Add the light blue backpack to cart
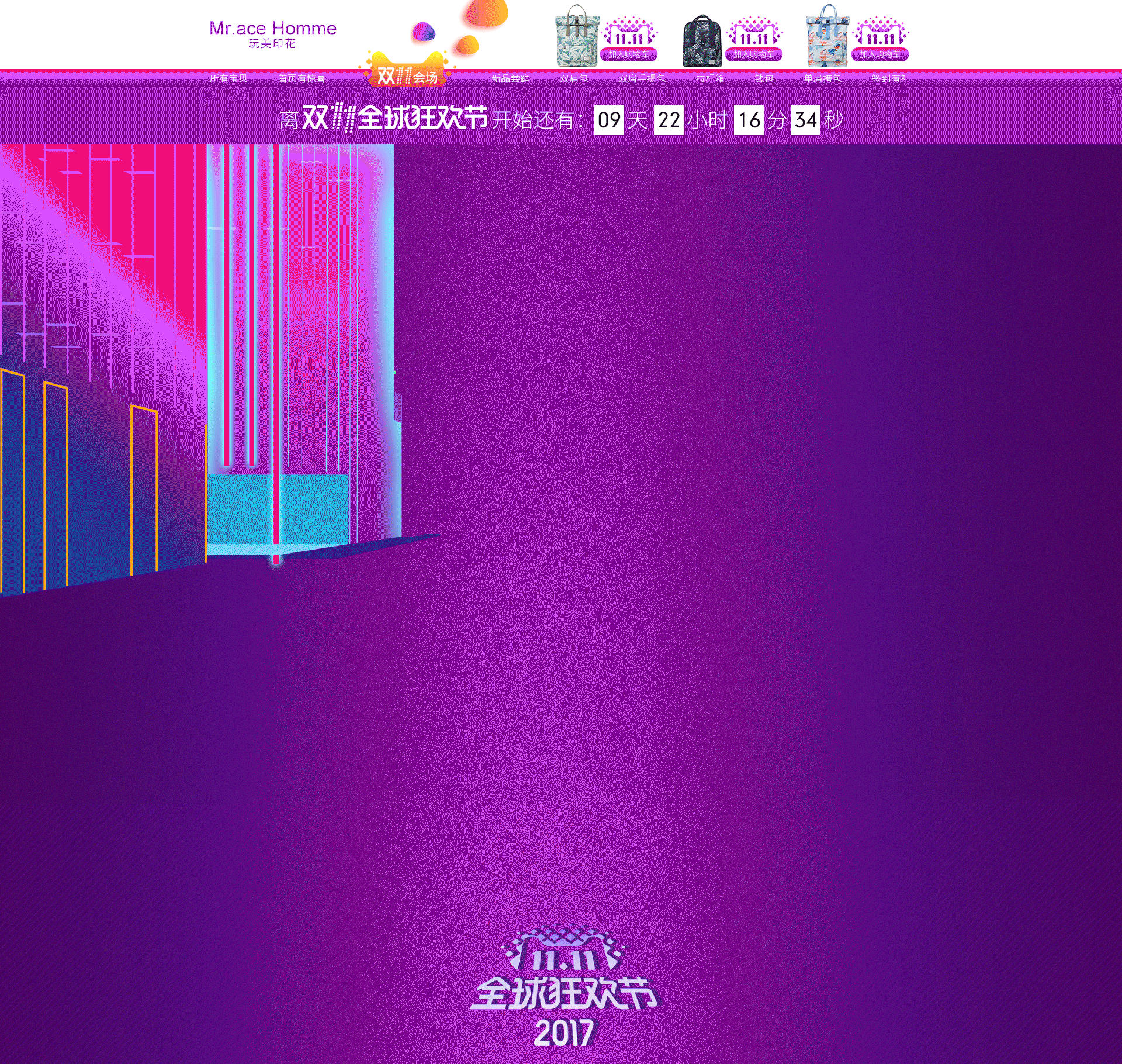1122x1064 pixels. point(879,54)
